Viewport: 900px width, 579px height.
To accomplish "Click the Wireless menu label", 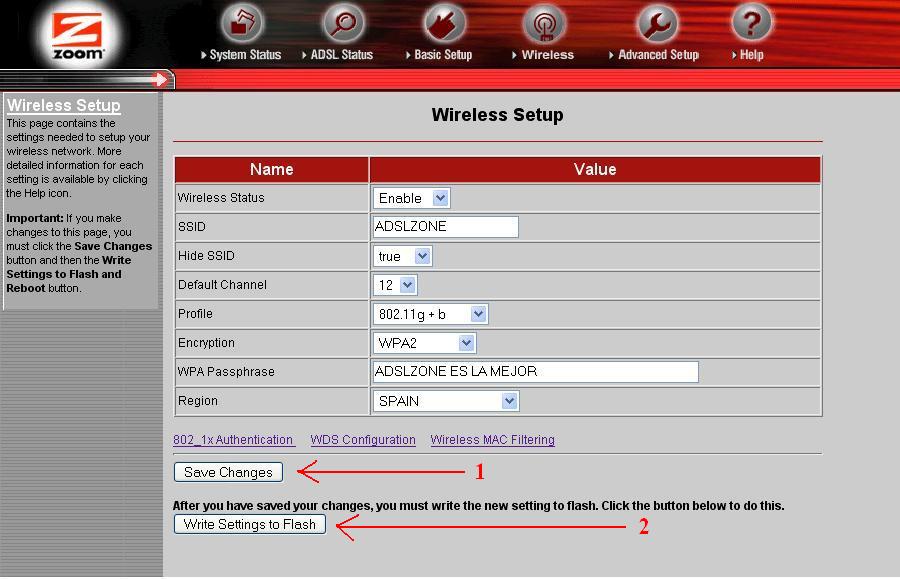I will (548, 55).
